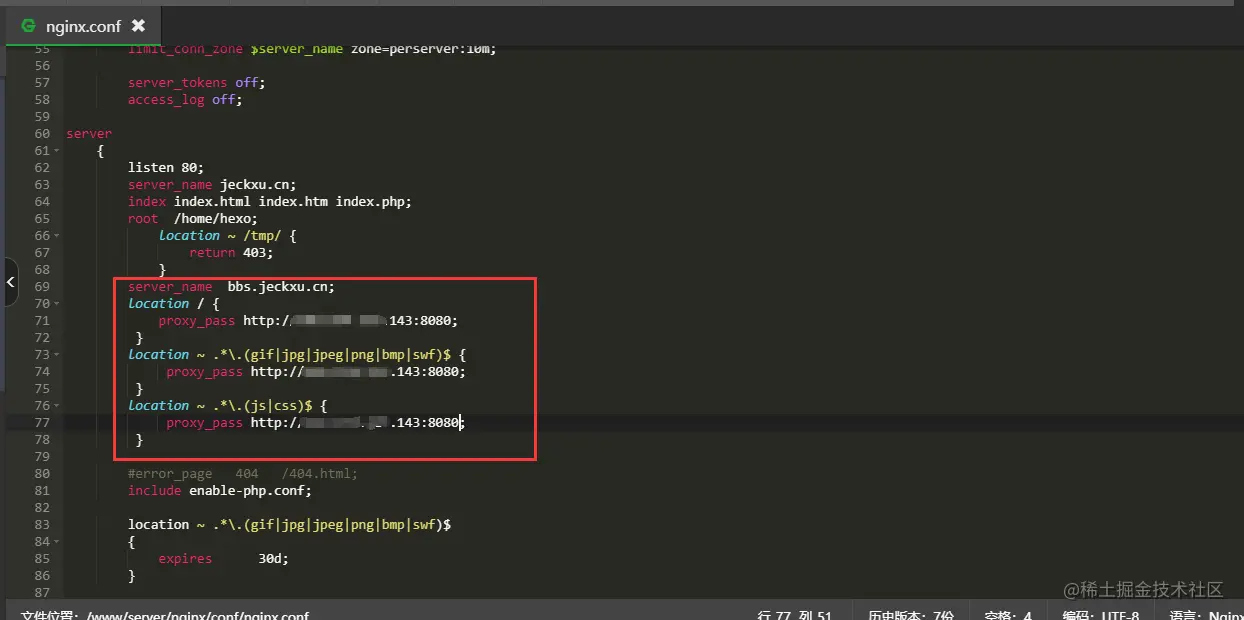Click location regex line 83 for images

coord(290,525)
